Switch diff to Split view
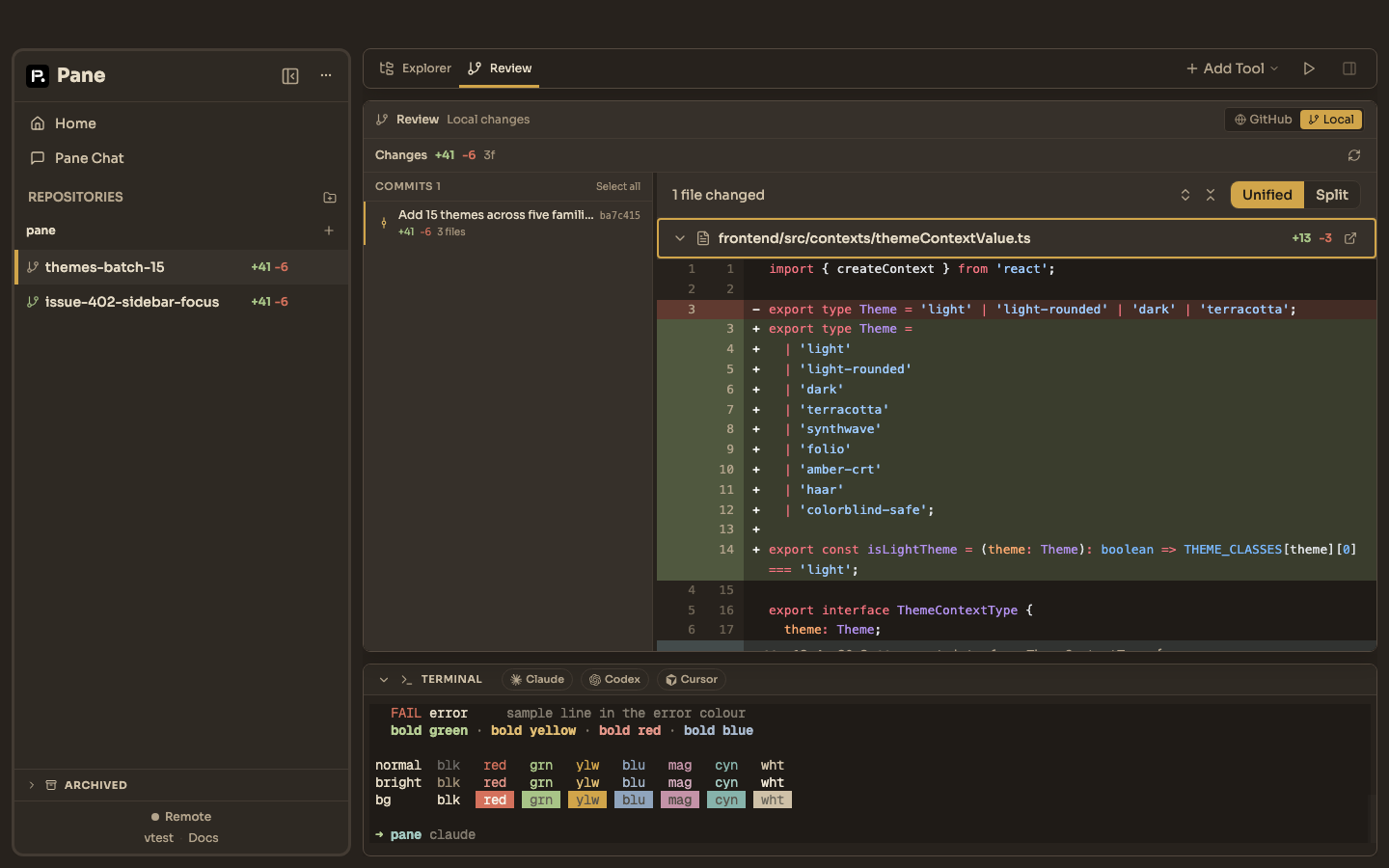 point(1332,195)
